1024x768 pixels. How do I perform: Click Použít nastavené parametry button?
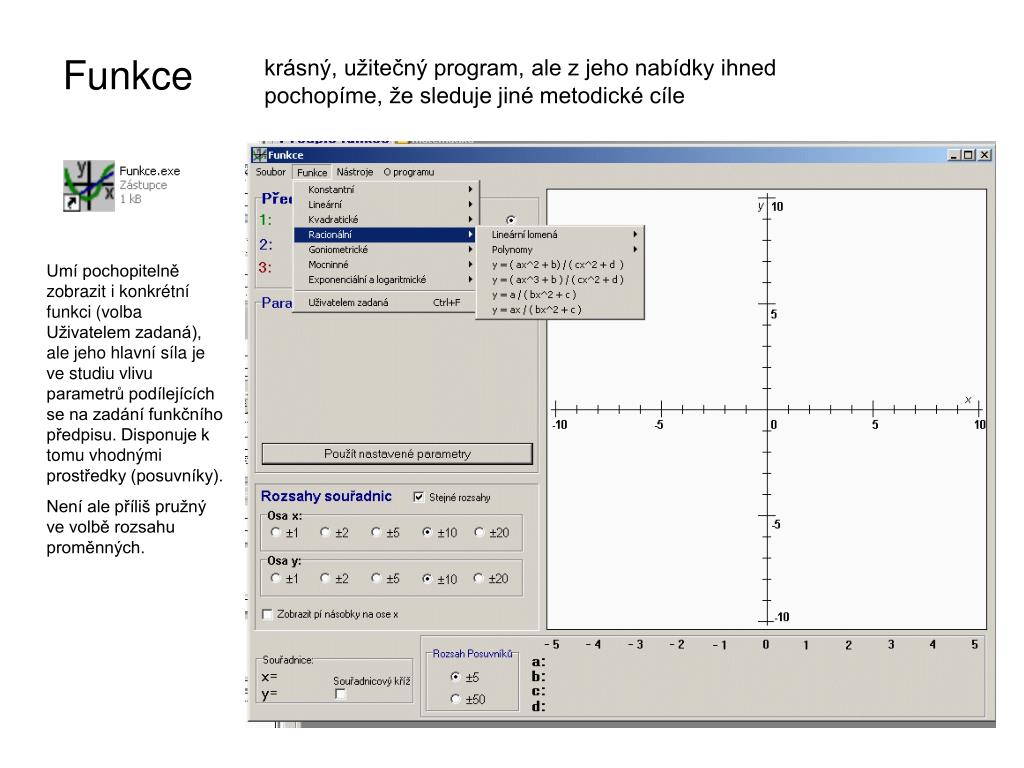coord(397,454)
